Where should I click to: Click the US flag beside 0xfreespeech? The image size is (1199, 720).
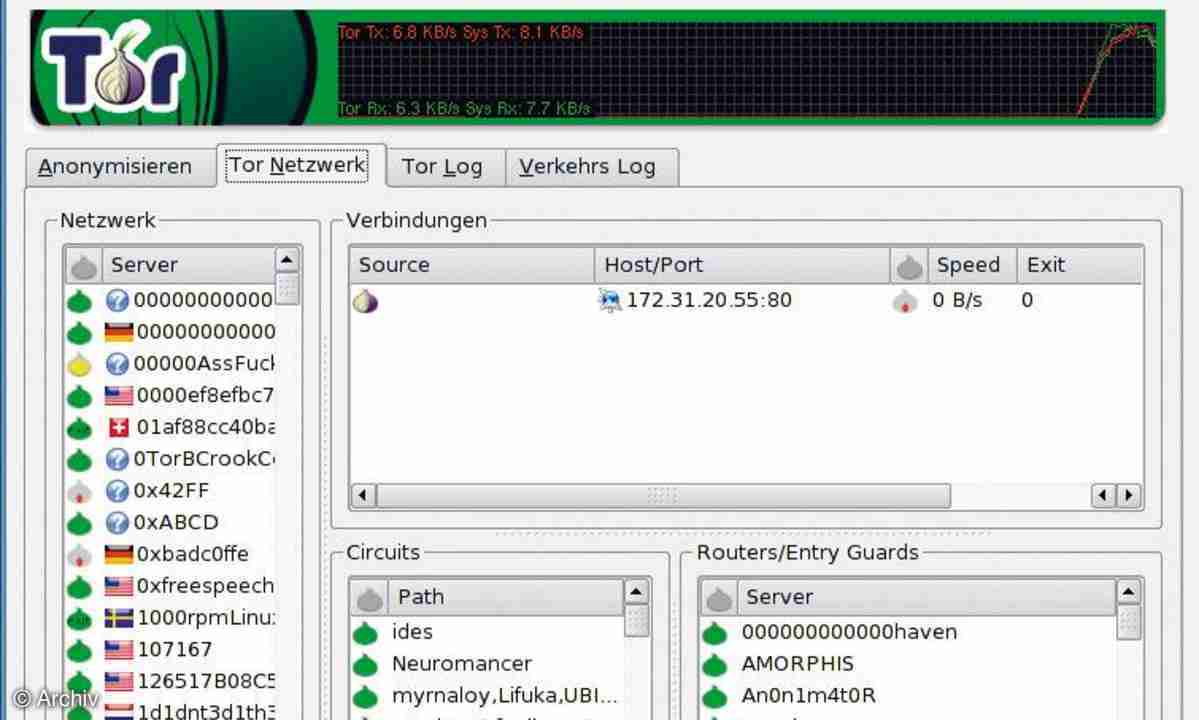119,586
